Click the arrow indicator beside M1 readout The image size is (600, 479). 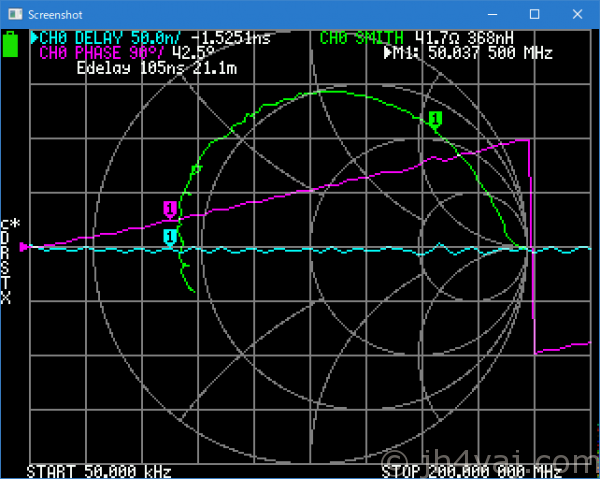(x=389, y=53)
